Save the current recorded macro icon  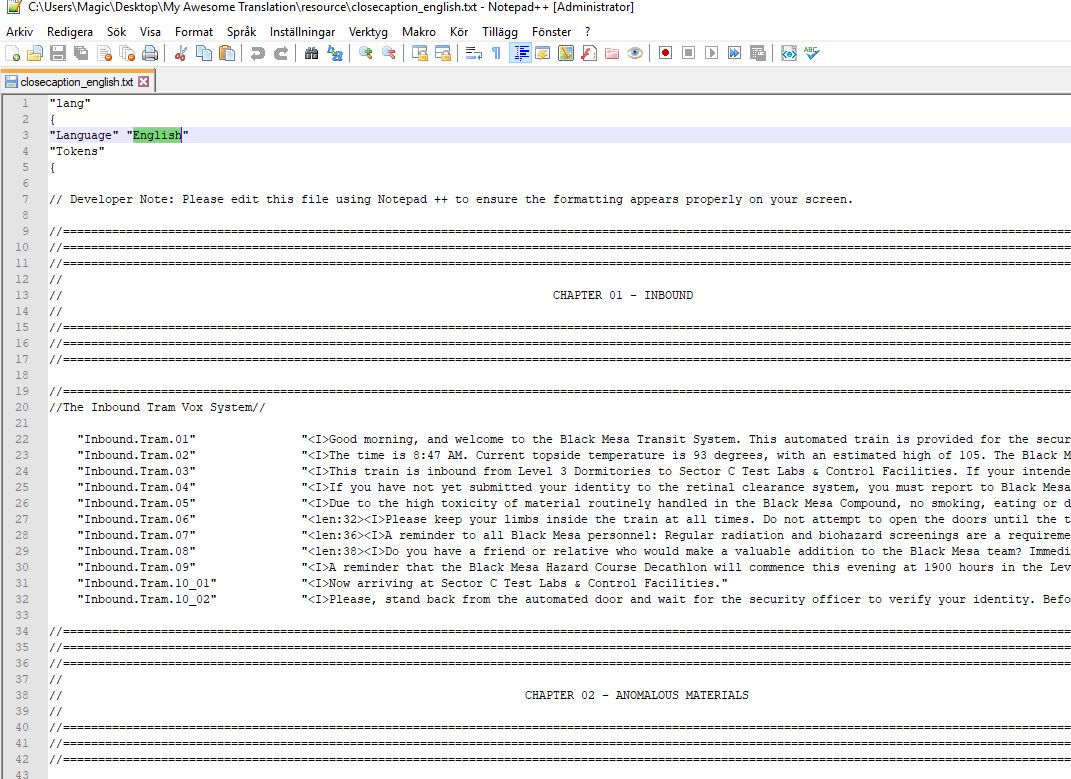(x=757, y=53)
